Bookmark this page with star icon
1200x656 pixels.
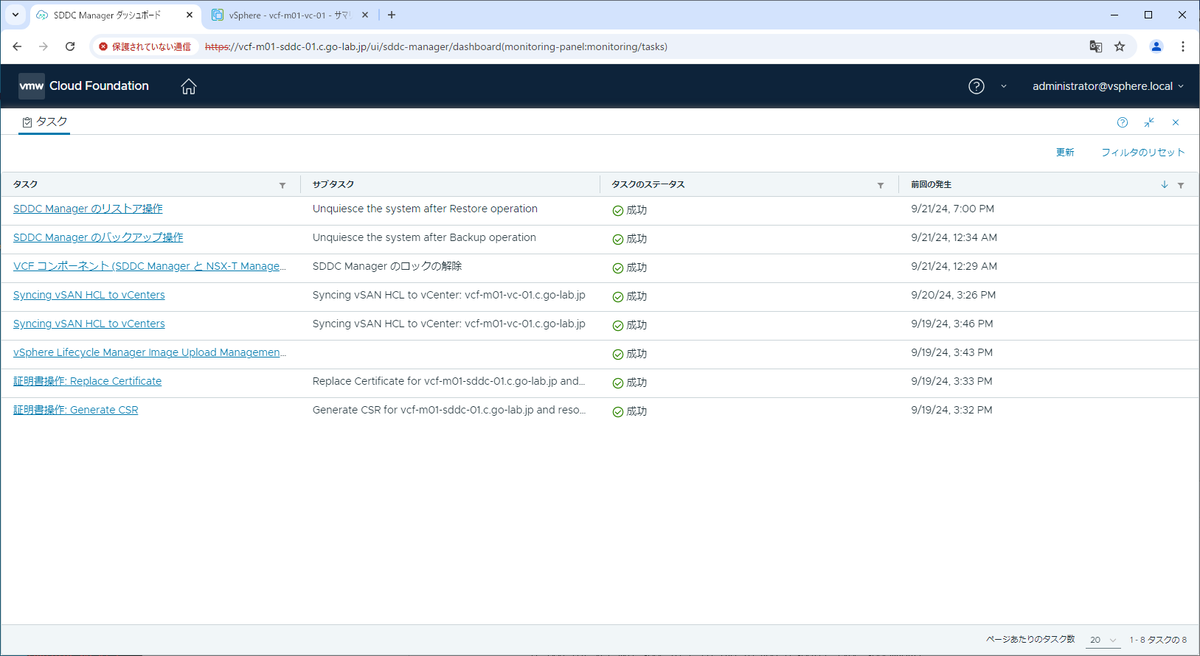1120,46
